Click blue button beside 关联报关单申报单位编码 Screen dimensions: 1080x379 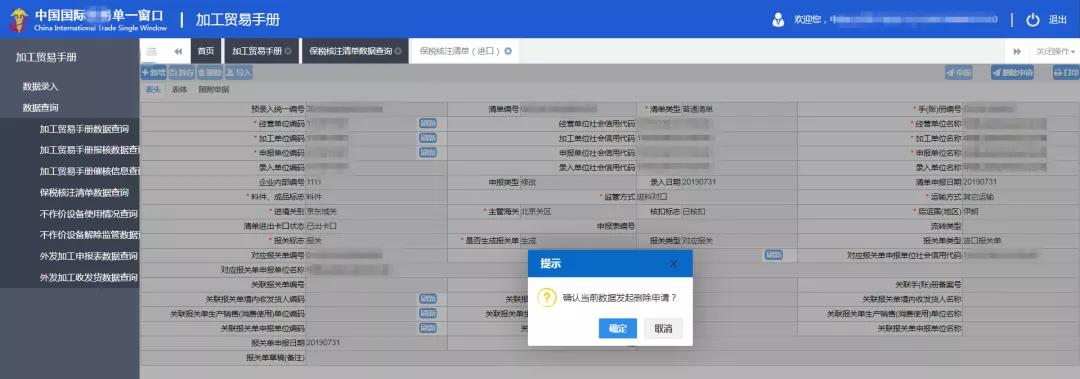(428, 328)
